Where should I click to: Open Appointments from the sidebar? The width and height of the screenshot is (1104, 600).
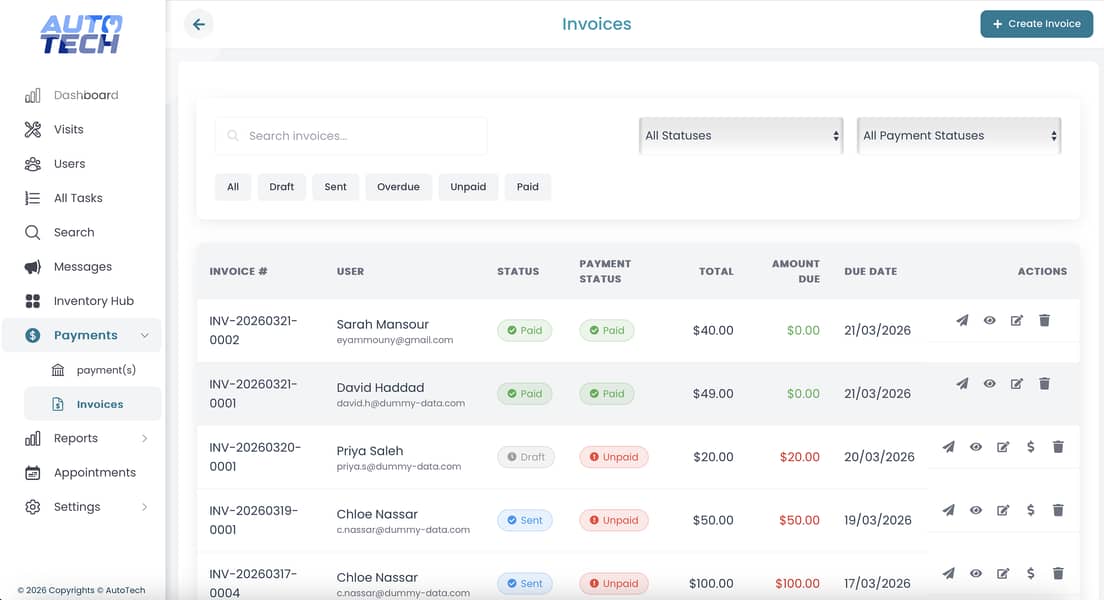pyautogui.click(x=95, y=472)
